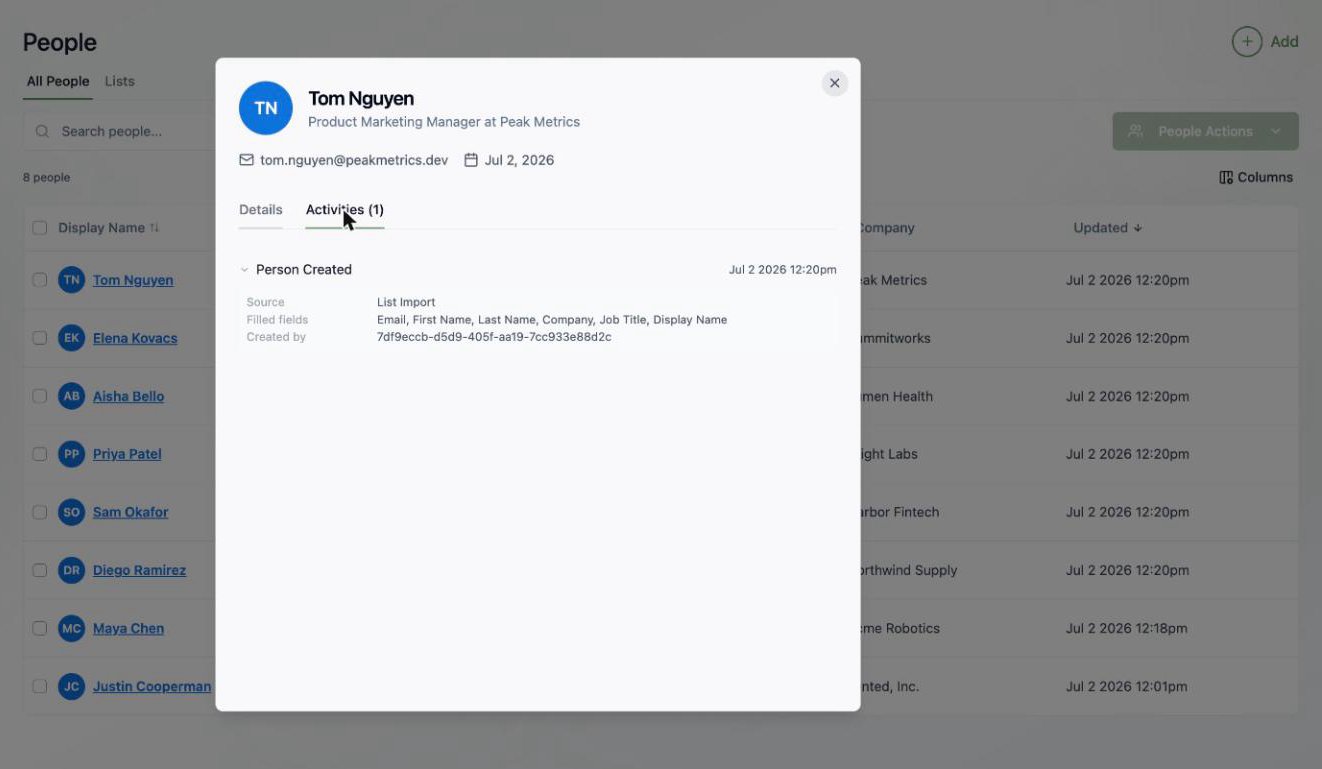The width and height of the screenshot is (1322, 769).
Task: Click the Company column header
Action: click(x=886, y=228)
